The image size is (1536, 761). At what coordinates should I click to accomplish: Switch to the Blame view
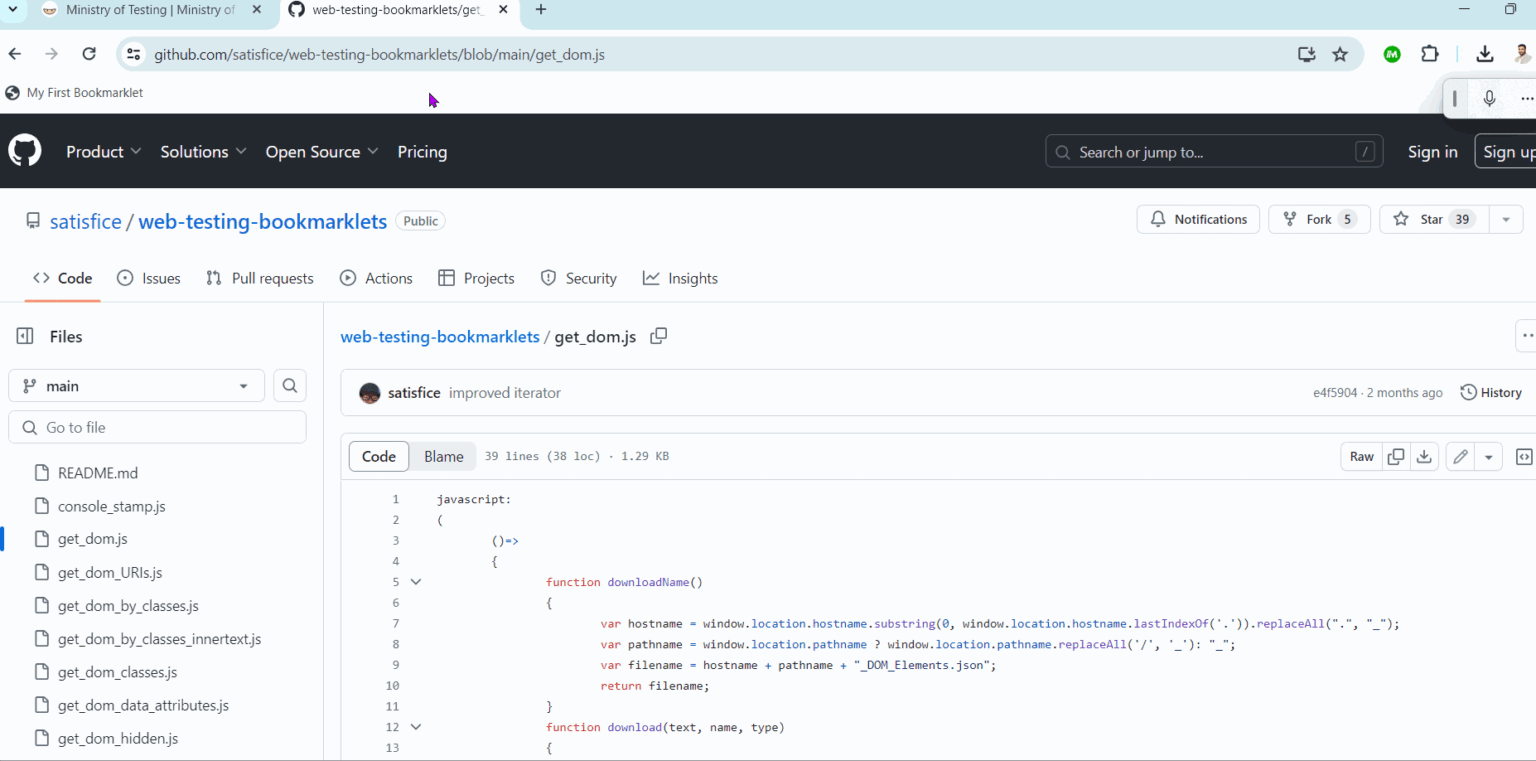click(444, 457)
